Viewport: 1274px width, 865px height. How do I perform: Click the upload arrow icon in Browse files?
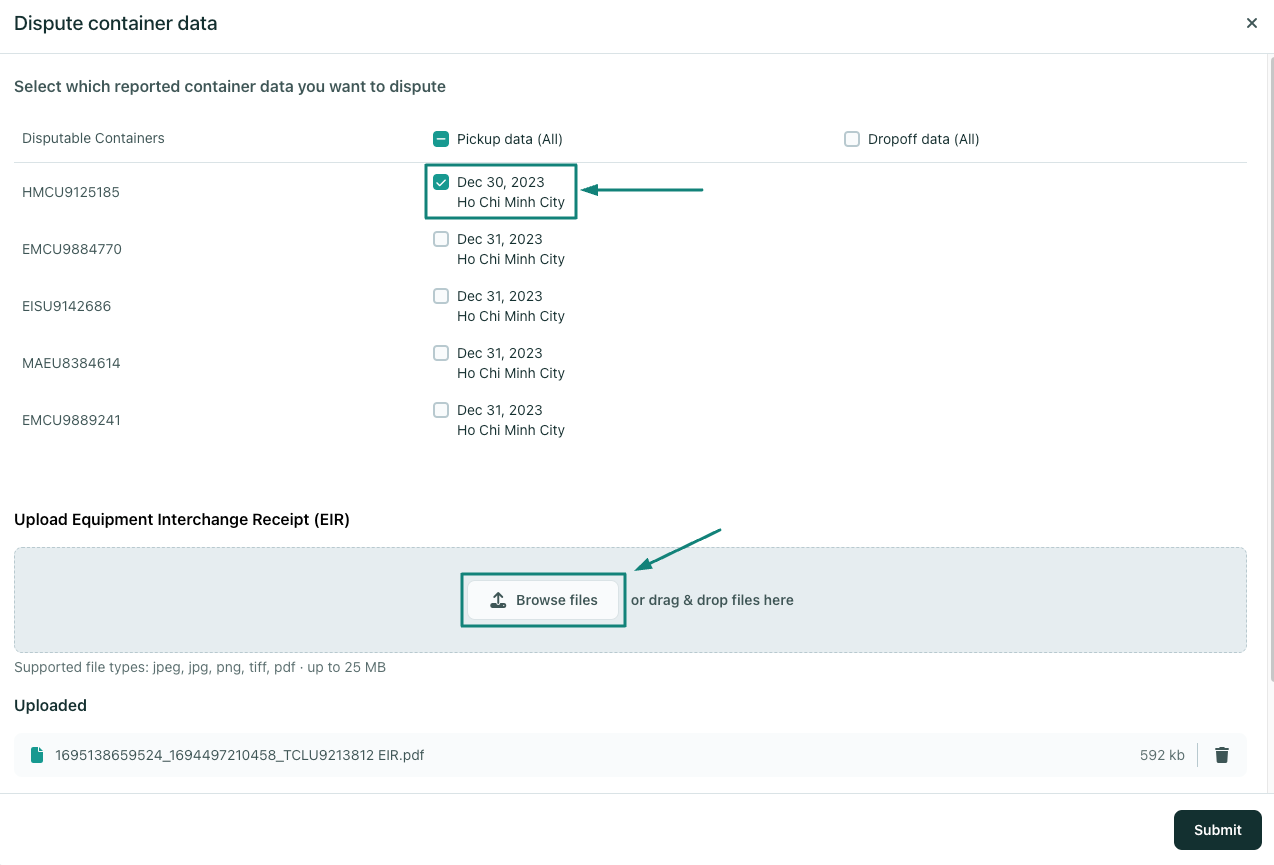[498, 600]
